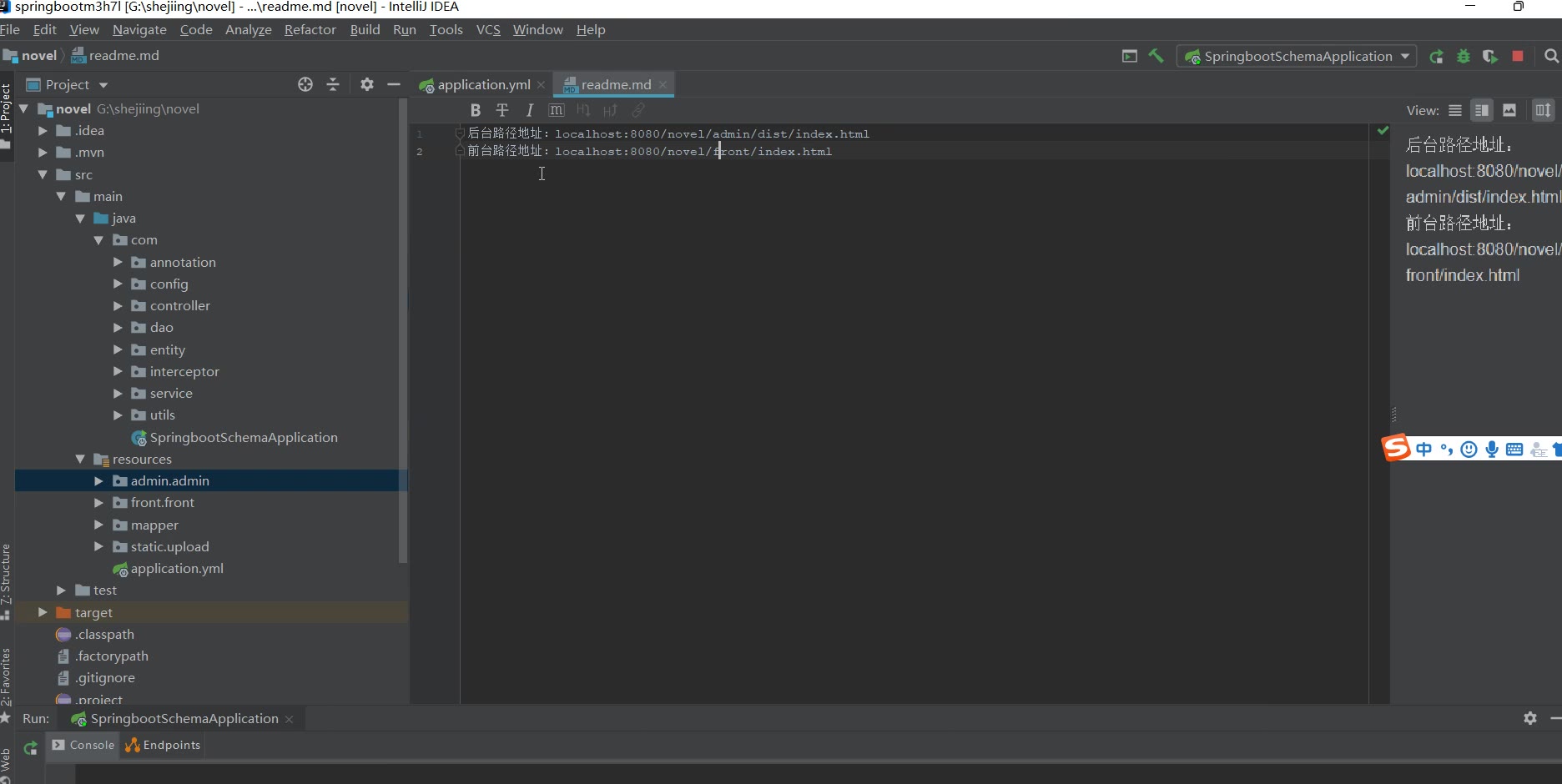This screenshot has height=784, width=1562.
Task: Select Console tab in Run panel
Action: [83, 745]
